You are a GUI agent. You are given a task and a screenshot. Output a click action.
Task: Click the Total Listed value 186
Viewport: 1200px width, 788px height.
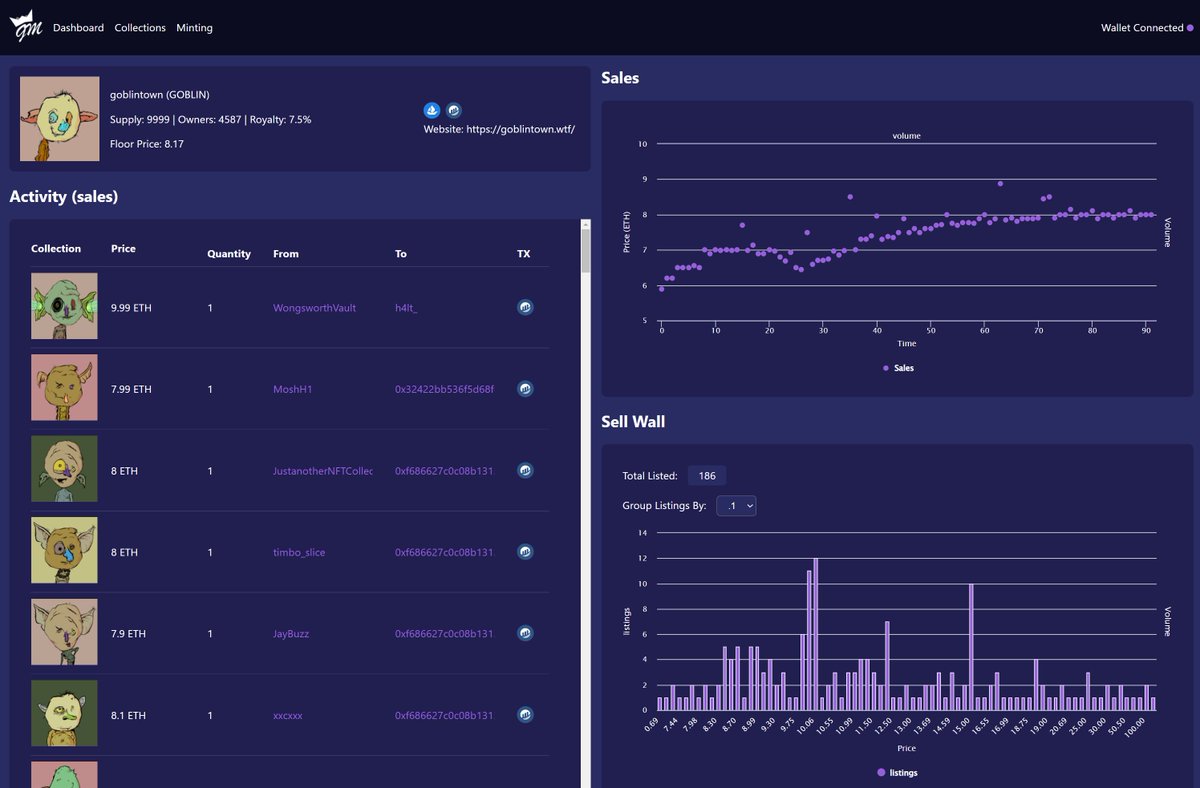click(x=707, y=476)
